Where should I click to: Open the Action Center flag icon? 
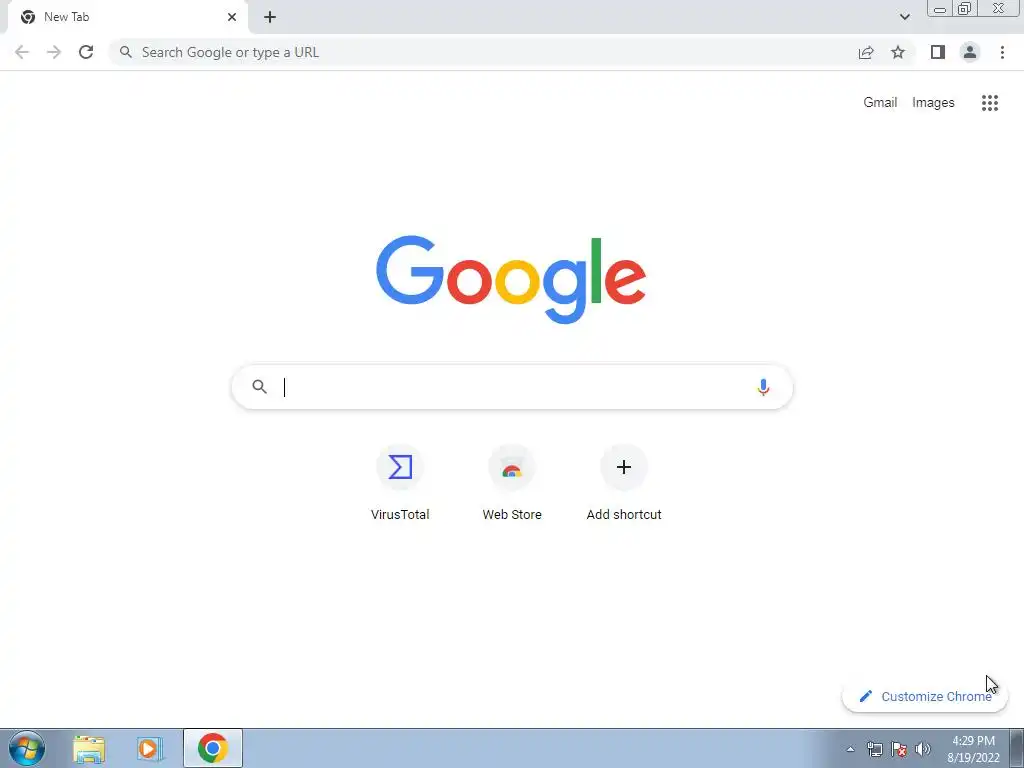pyautogui.click(x=899, y=749)
